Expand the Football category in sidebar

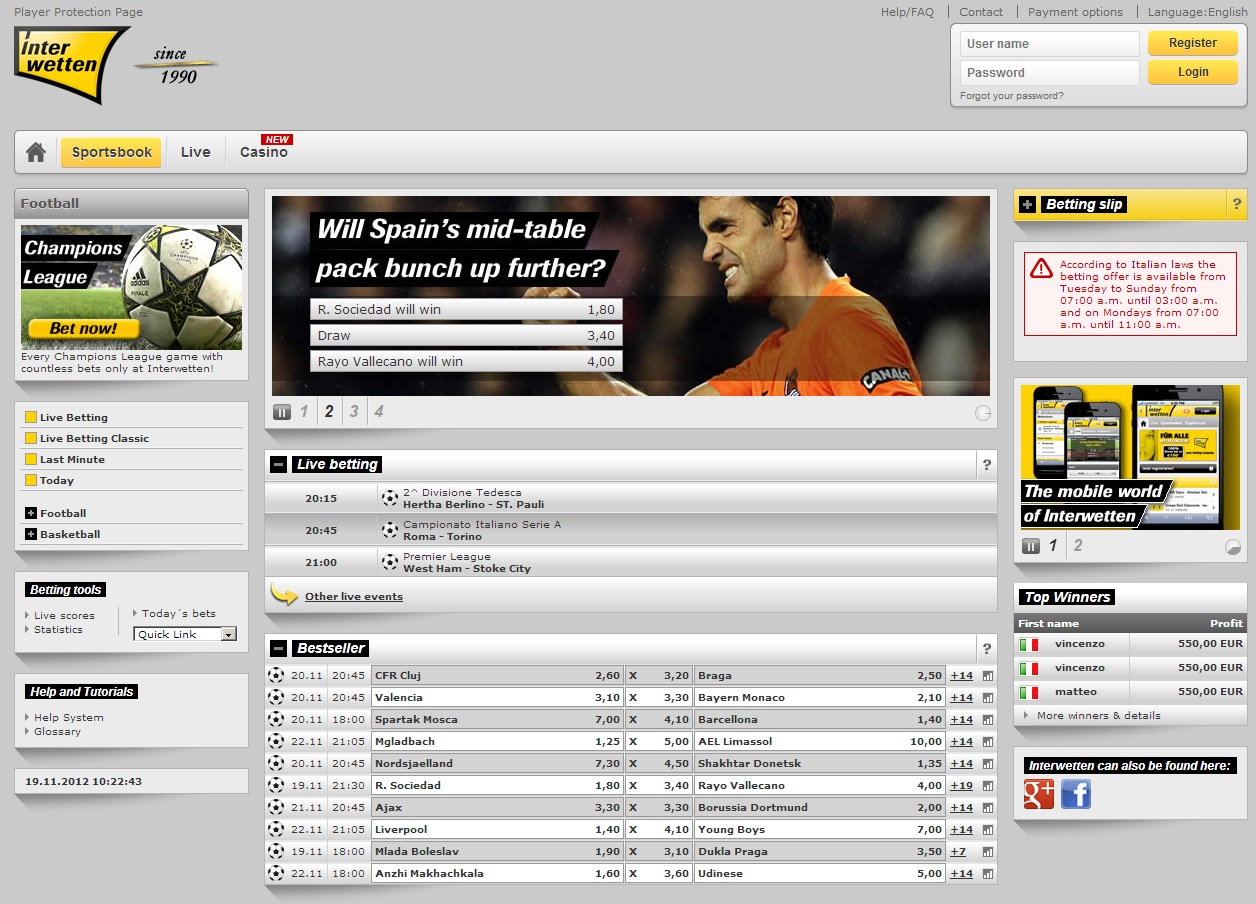[31, 513]
